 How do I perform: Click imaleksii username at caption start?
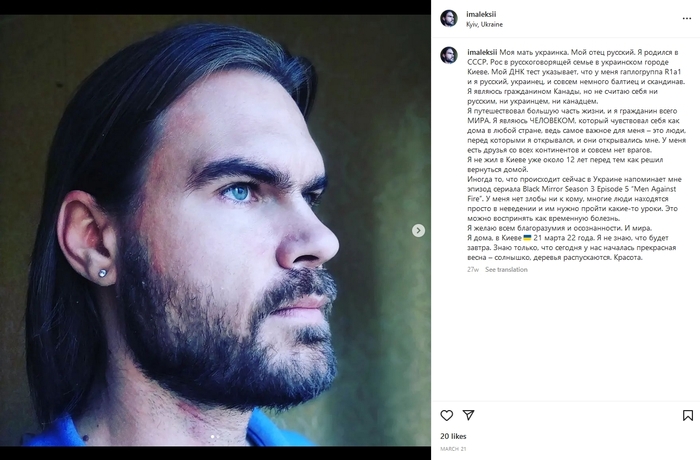click(484, 51)
